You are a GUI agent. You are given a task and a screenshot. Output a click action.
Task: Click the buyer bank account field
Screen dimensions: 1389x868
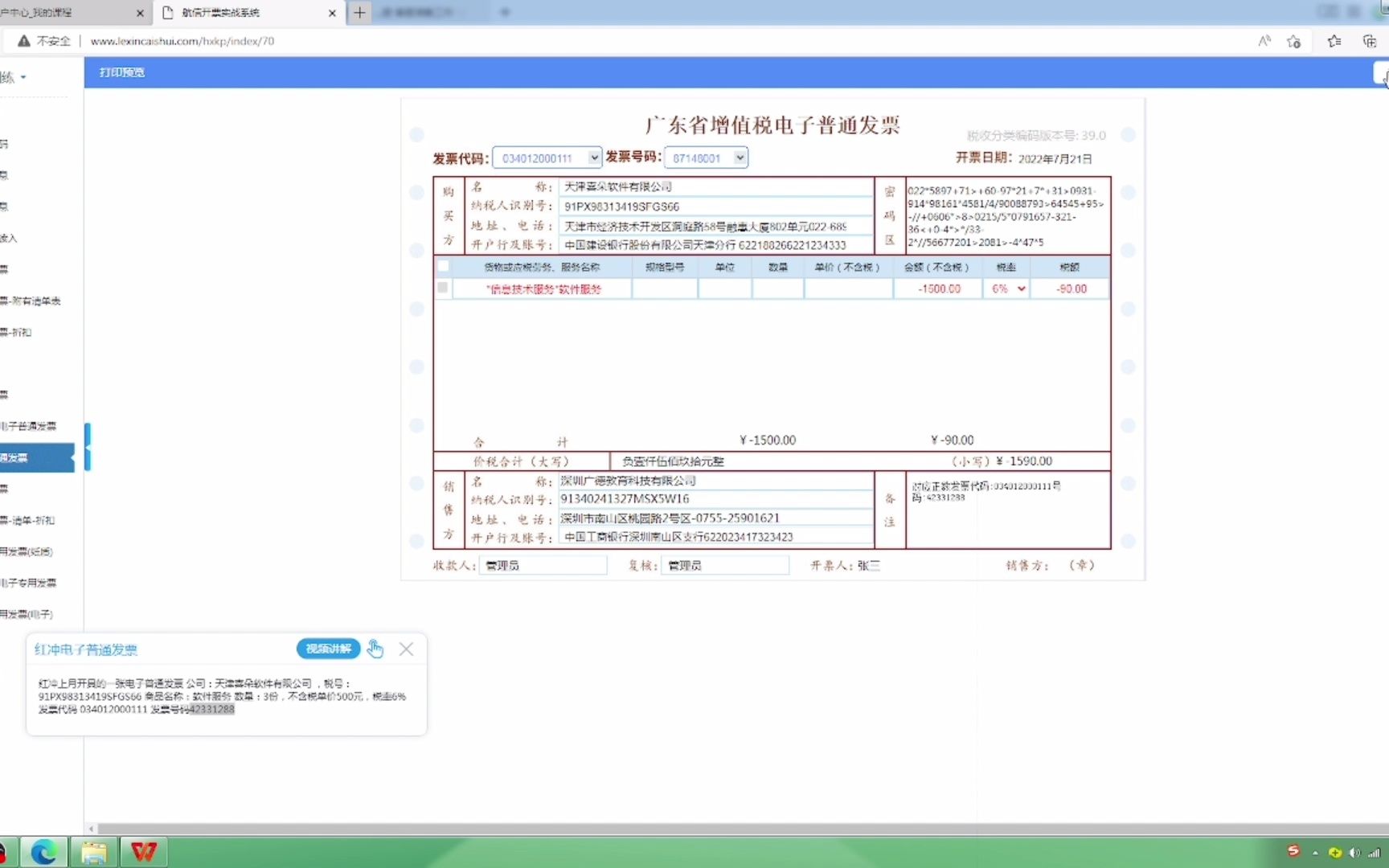pos(715,245)
